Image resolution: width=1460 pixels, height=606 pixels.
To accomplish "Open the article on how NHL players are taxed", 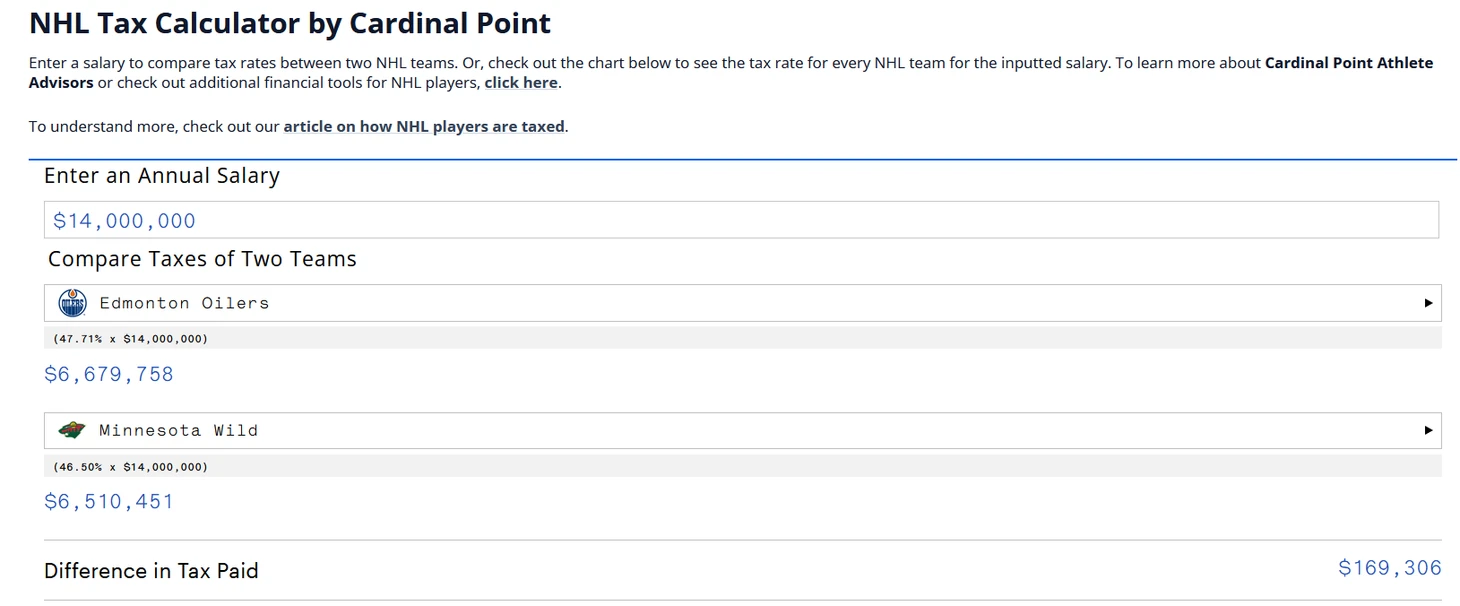I will click(x=424, y=127).
